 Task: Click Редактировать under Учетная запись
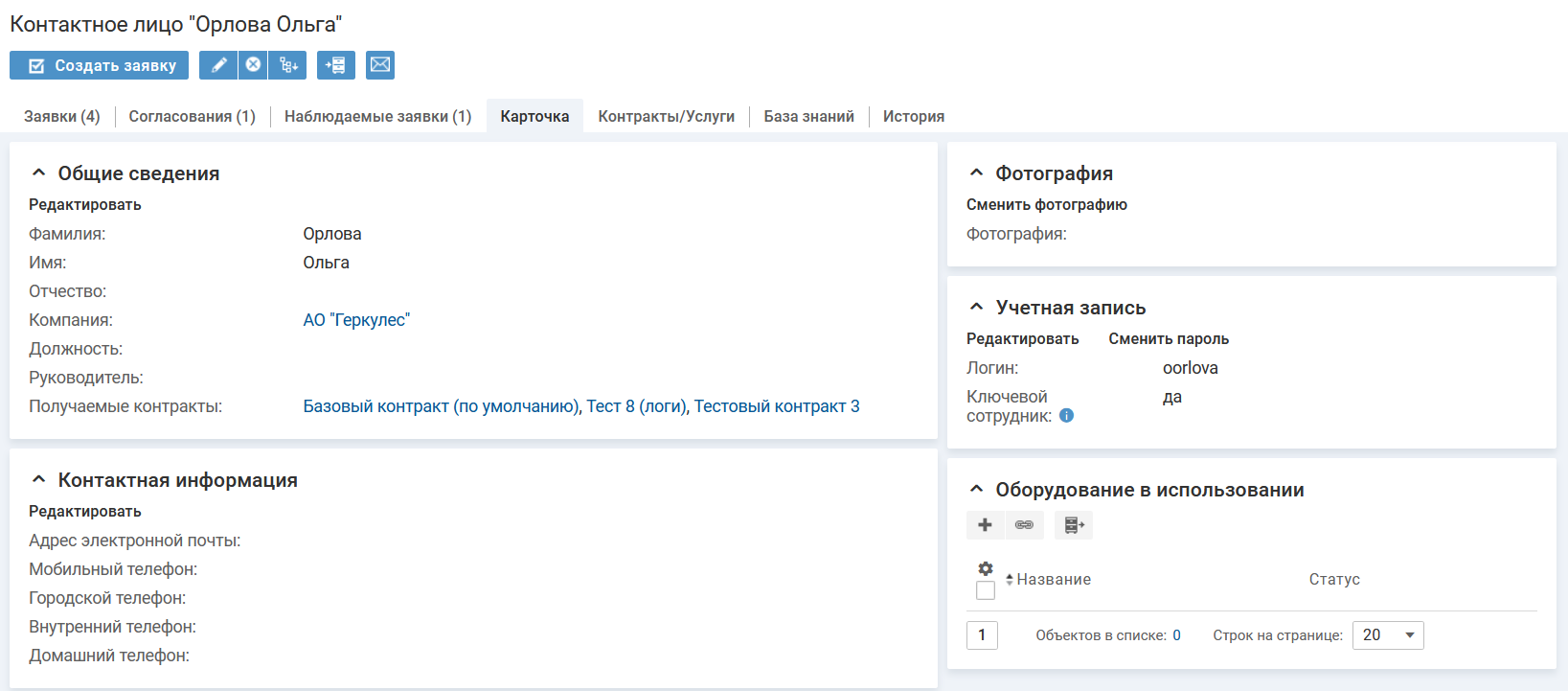(x=1023, y=339)
